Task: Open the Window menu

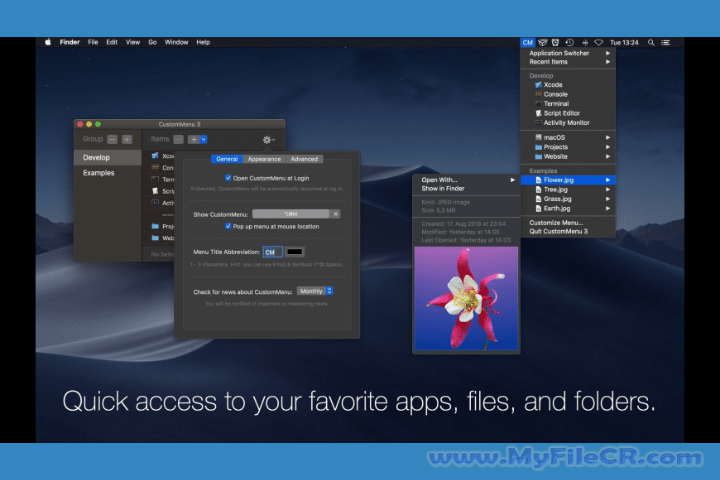Action: pyautogui.click(x=176, y=42)
